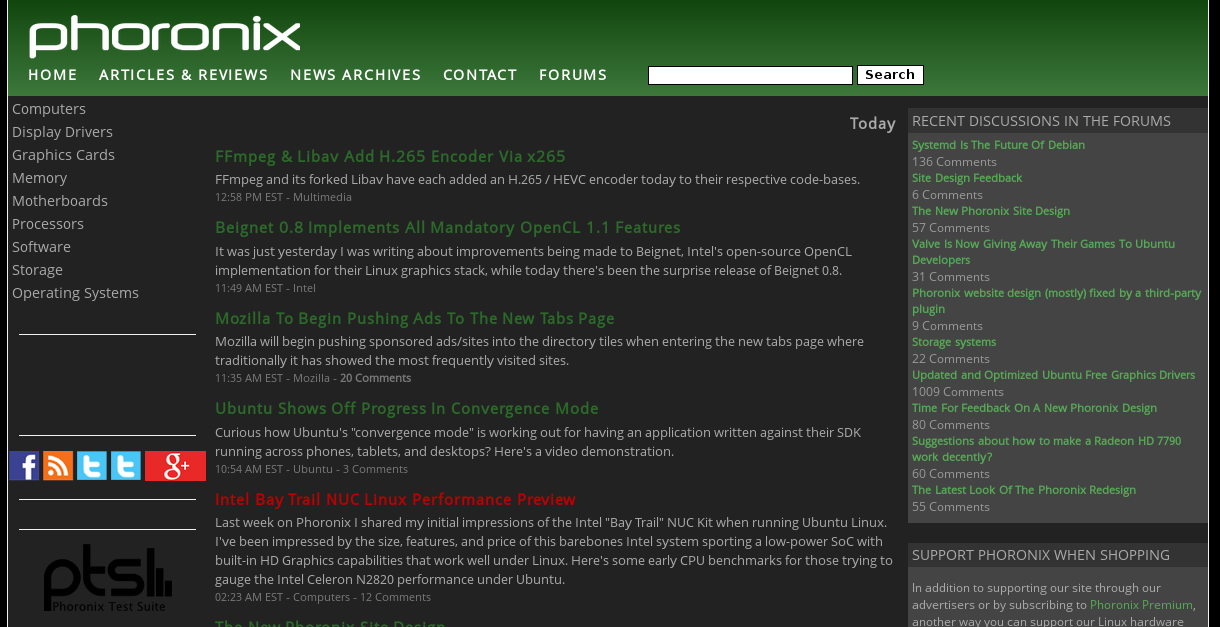The width and height of the screenshot is (1220, 627).
Task: Open The New Phoronix Site Design forum thread
Action: [991, 211]
